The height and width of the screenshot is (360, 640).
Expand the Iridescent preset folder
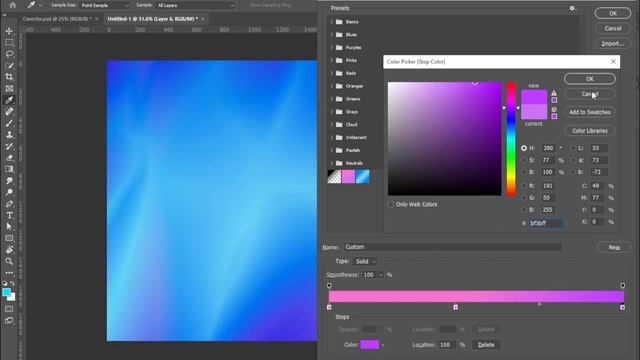tap(331, 138)
